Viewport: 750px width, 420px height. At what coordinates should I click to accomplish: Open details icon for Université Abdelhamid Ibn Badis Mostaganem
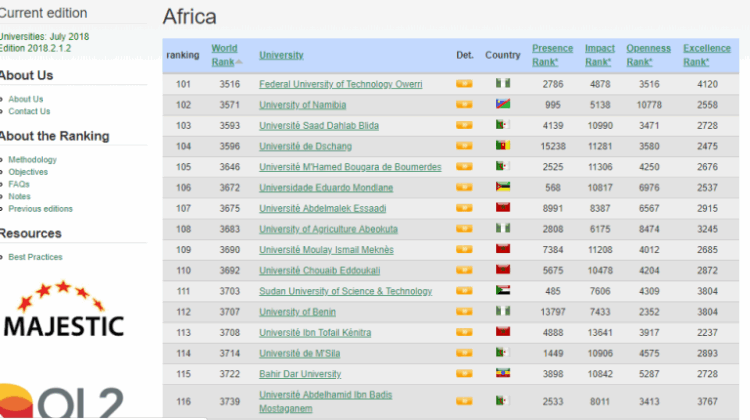click(464, 401)
